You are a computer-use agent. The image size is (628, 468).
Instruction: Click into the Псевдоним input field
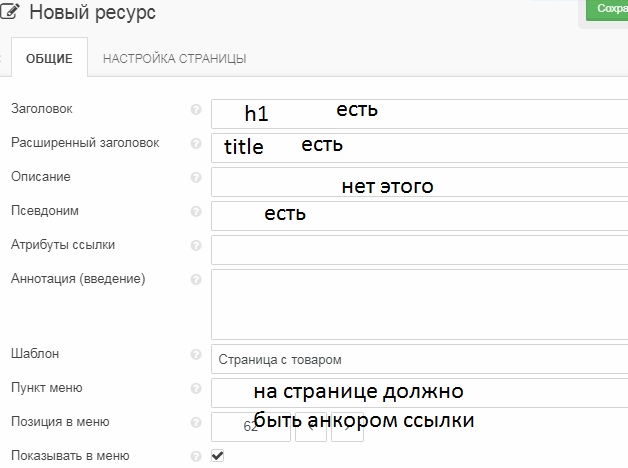coord(419,216)
